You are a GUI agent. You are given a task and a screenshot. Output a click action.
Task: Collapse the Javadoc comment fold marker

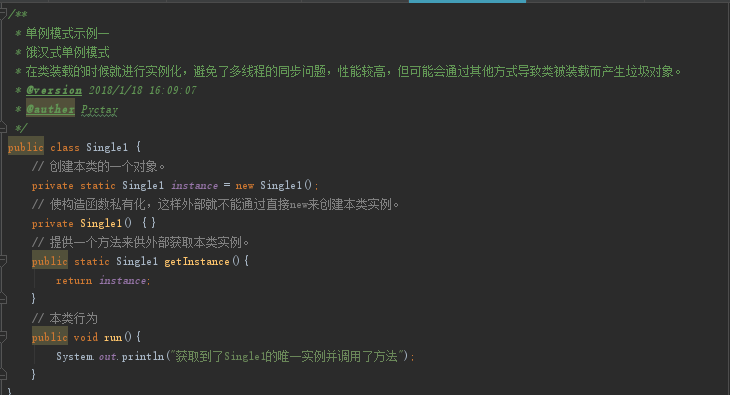(3, 14)
